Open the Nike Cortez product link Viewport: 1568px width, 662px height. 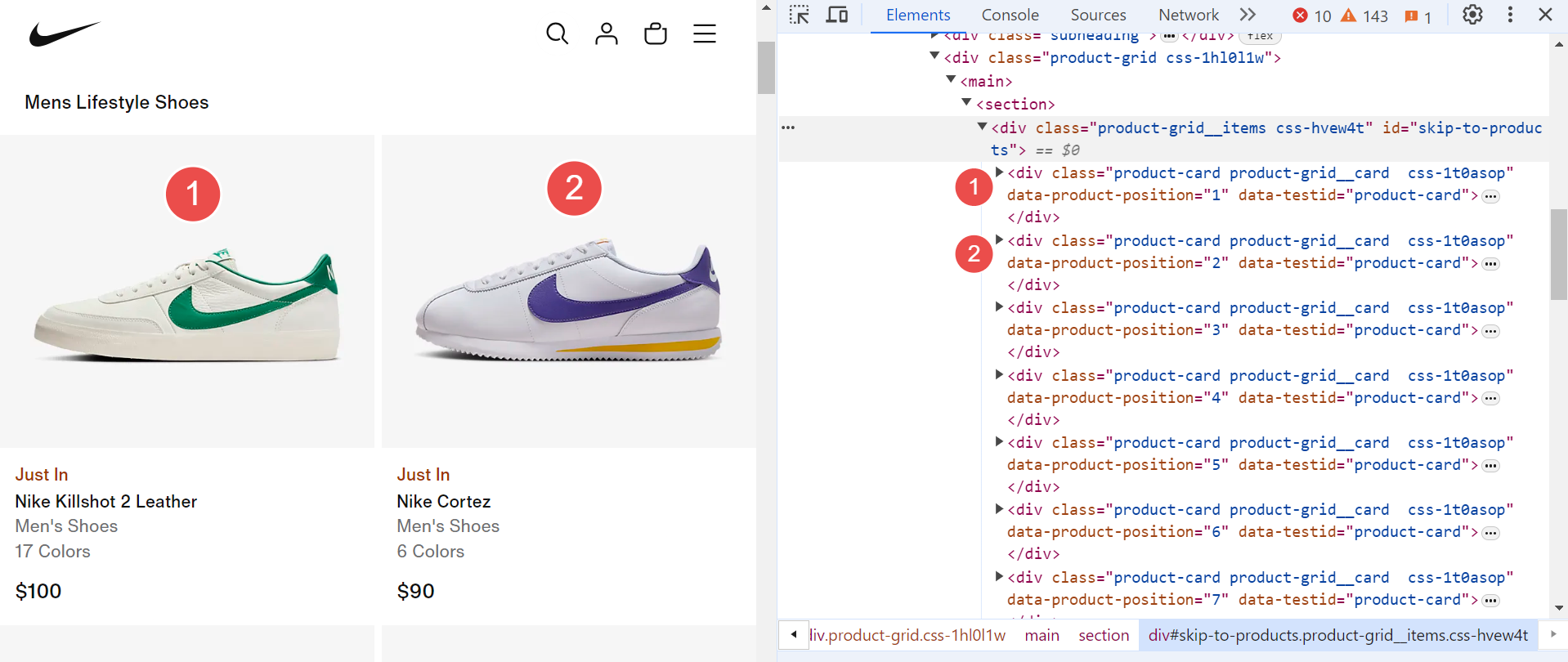[444, 501]
